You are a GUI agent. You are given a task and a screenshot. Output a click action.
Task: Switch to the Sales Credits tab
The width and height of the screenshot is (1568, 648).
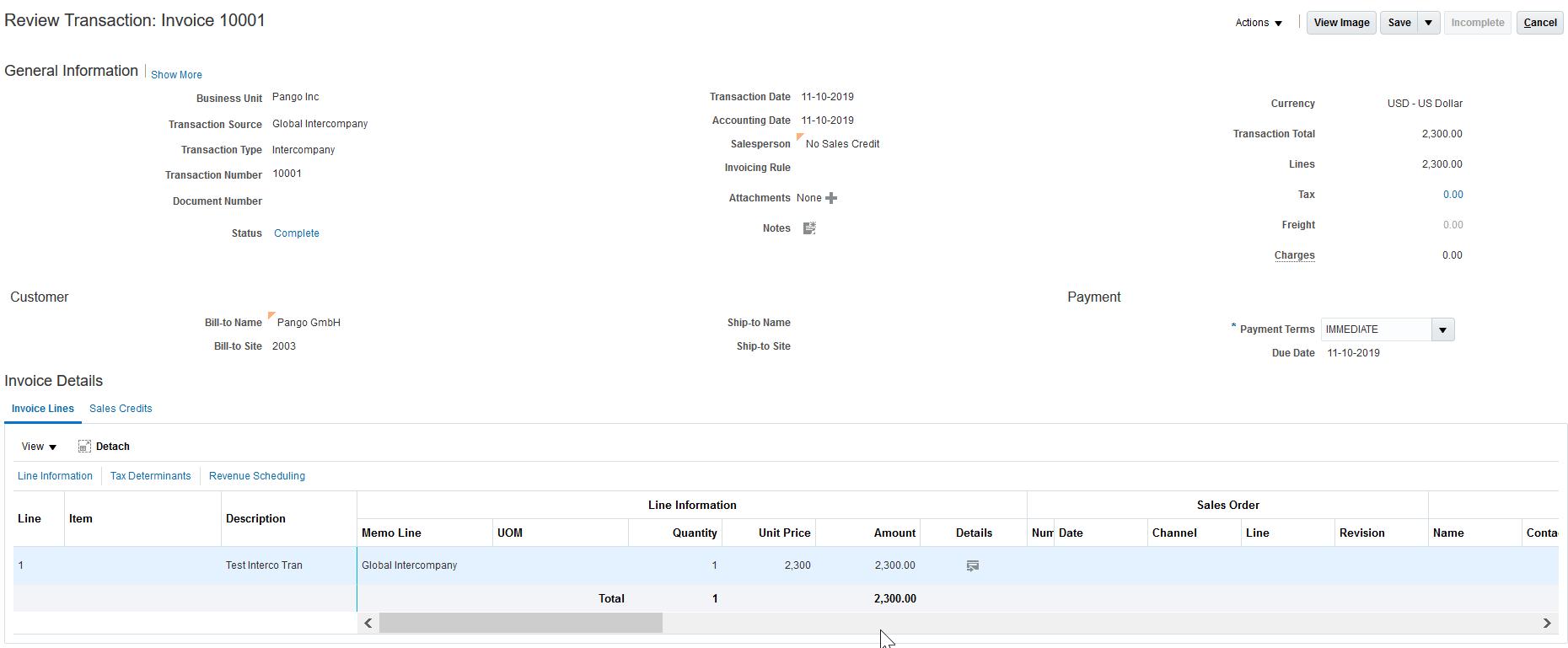121,409
